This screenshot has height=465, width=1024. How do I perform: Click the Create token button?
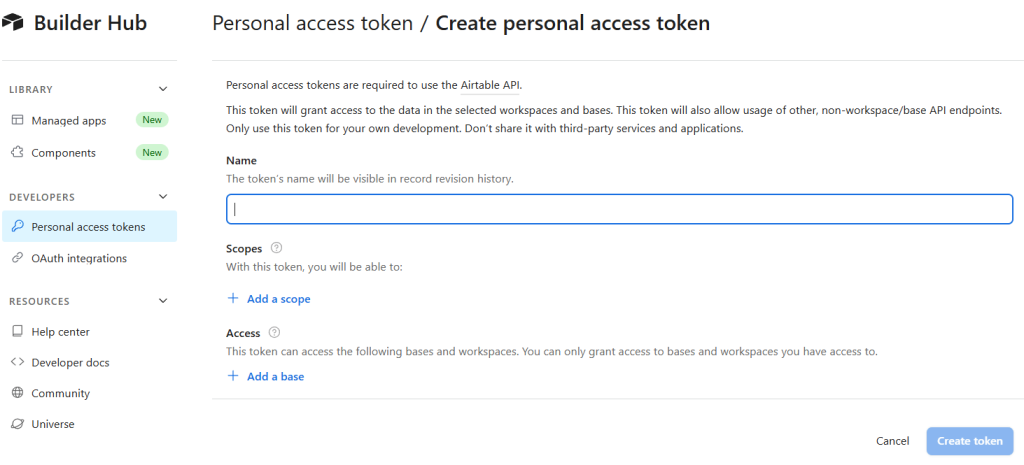pos(970,441)
